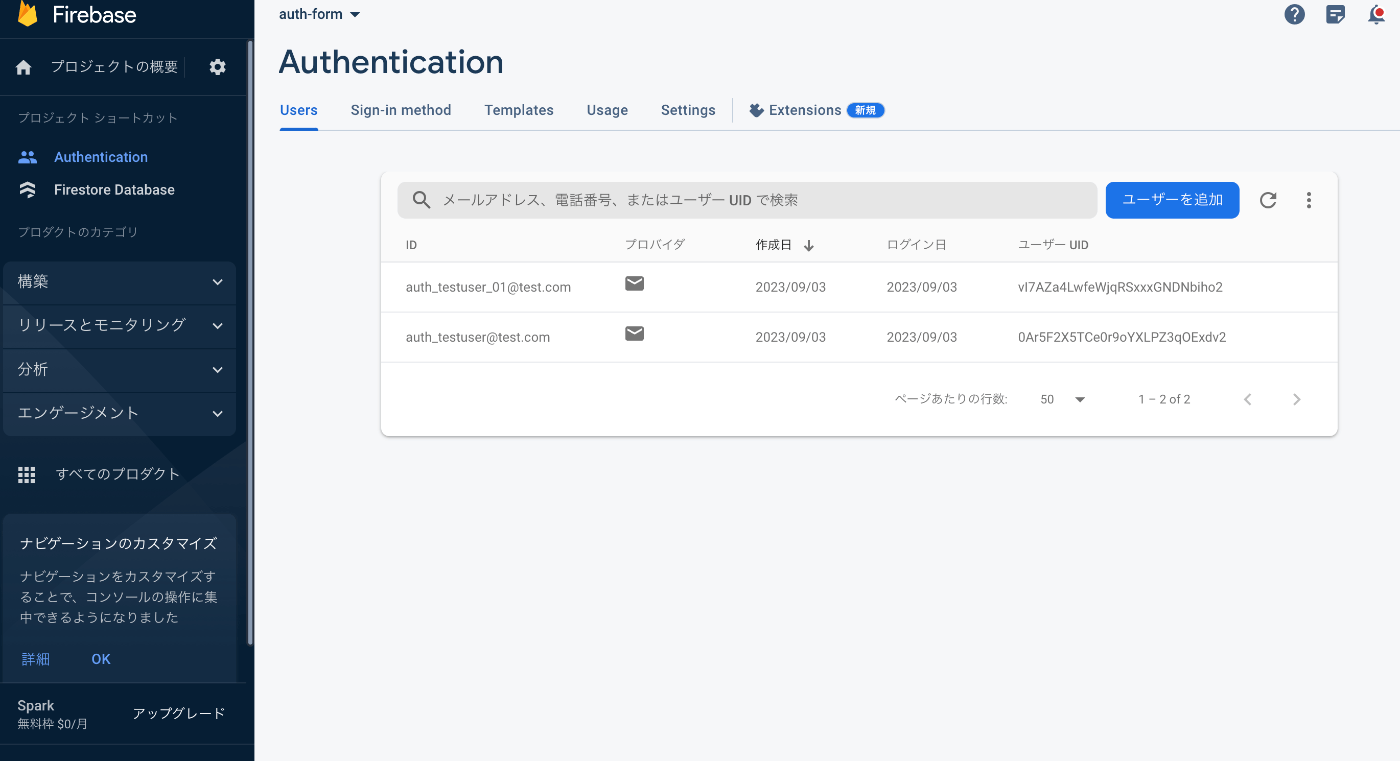This screenshot has width=1400, height=761.
Task: Expand the 分析 category
Action: 120,370
